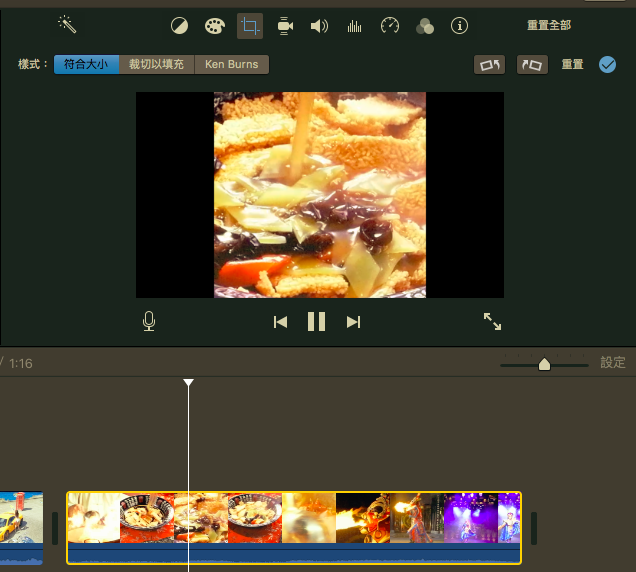Viewport: 636px width, 572px height.
Task: Click the playhead marker on timeline
Action: coord(188,382)
